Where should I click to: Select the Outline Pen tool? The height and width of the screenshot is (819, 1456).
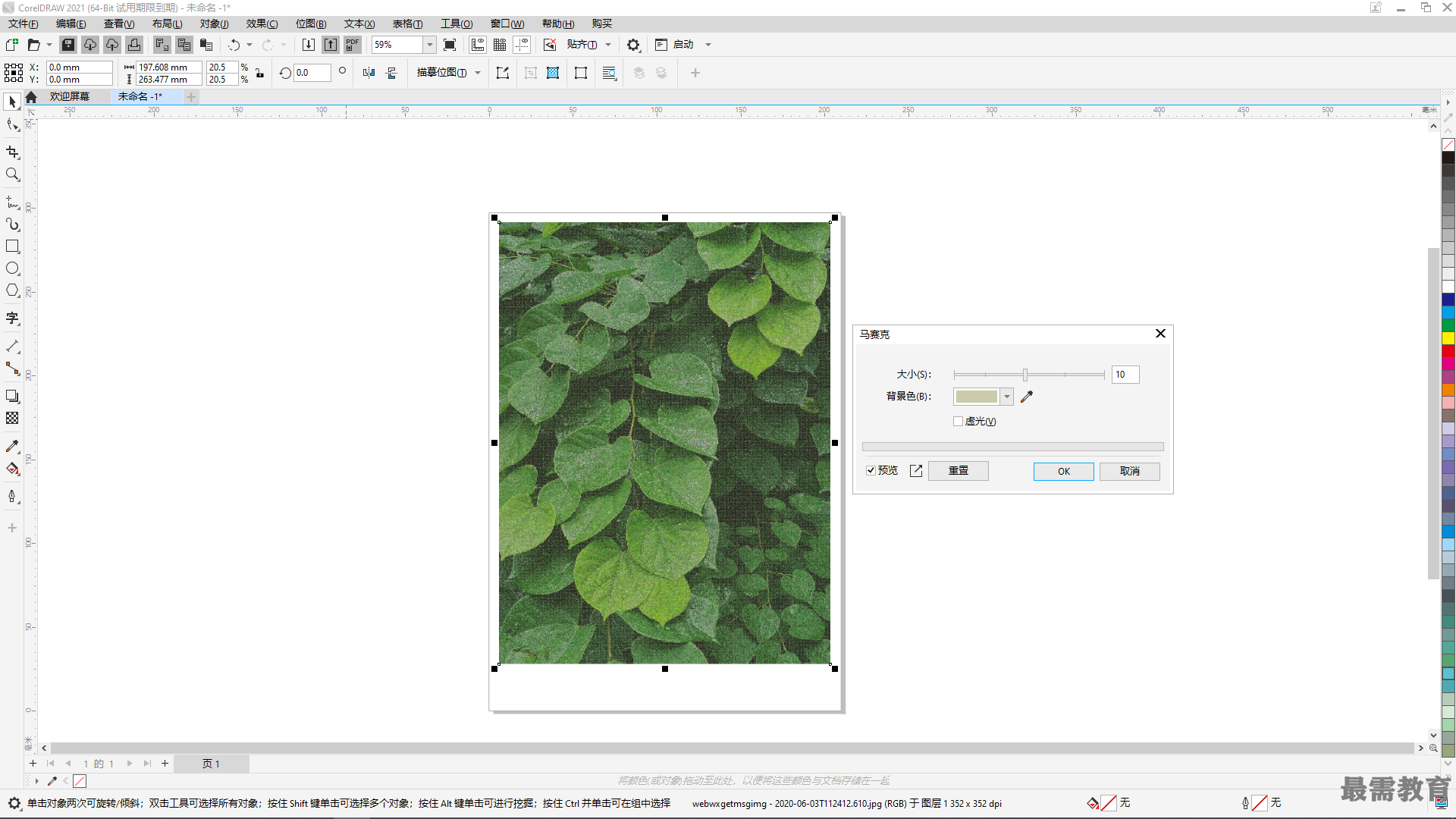12,497
